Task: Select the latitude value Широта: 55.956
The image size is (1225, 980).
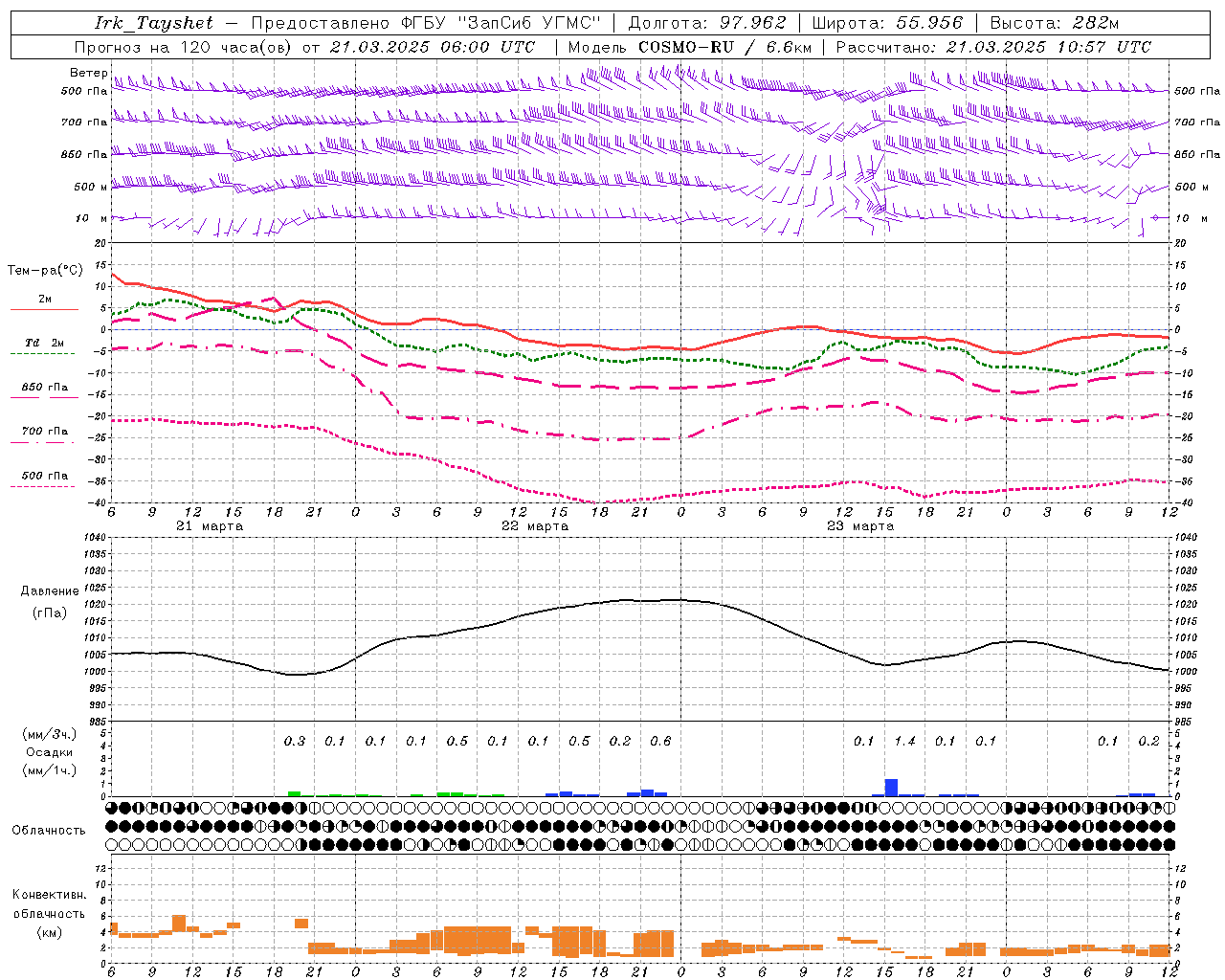Action: [x=887, y=23]
